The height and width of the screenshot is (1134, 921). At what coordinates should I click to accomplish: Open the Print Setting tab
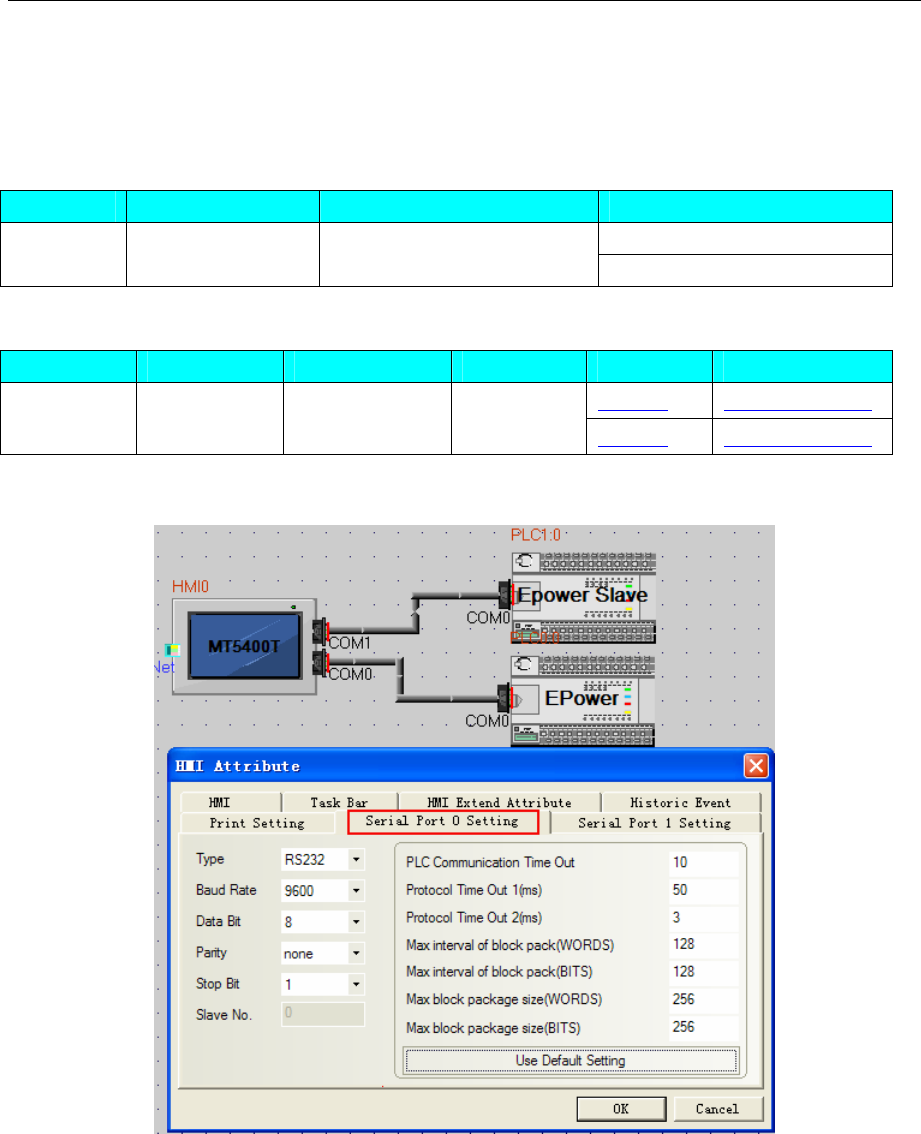point(257,823)
